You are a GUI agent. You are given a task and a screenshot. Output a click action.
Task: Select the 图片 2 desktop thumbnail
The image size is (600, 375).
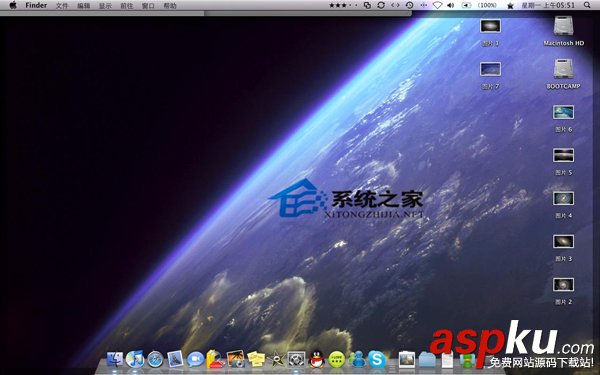click(563, 284)
